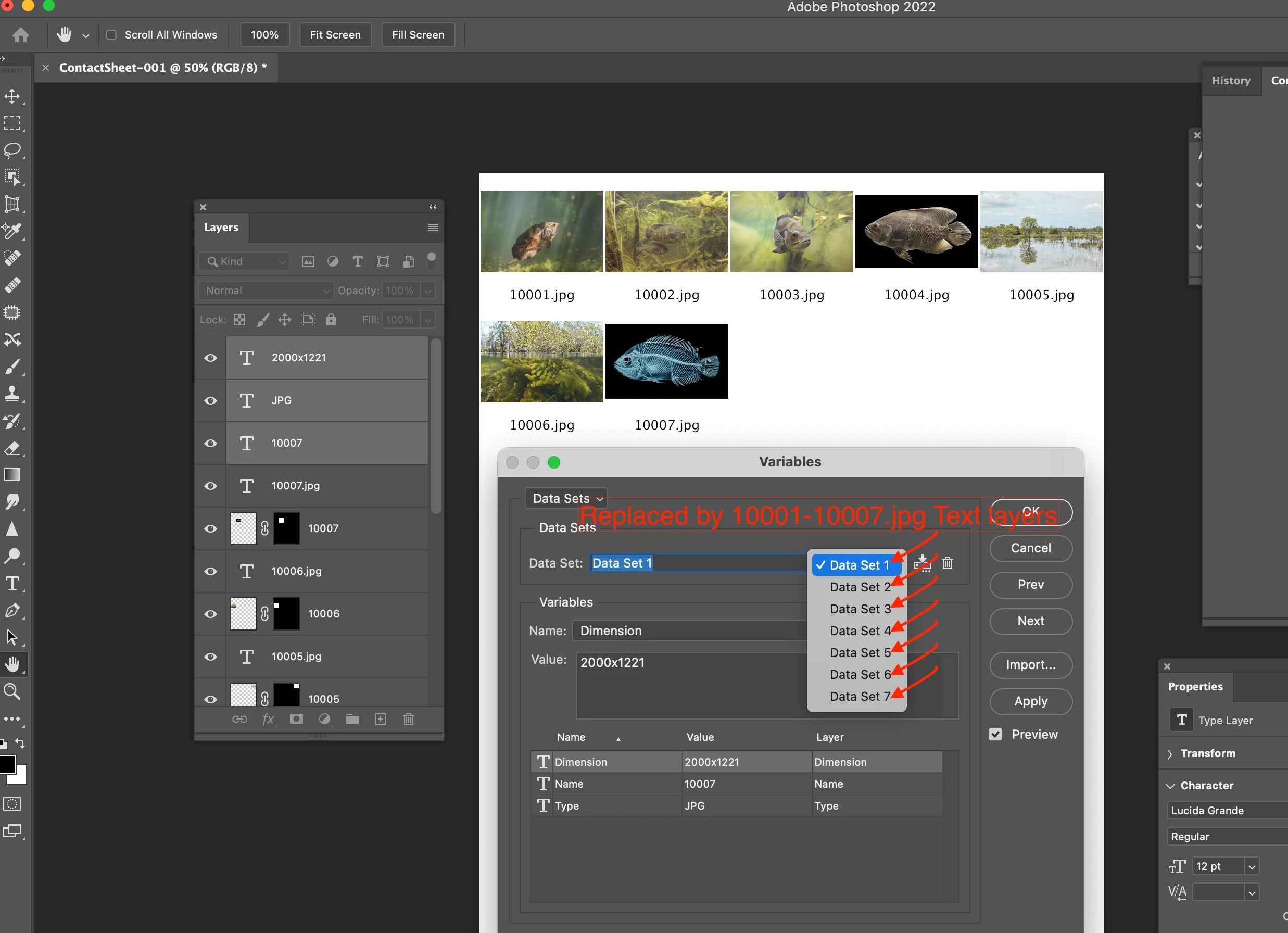Select the Zoom tool magnifier

[12, 691]
